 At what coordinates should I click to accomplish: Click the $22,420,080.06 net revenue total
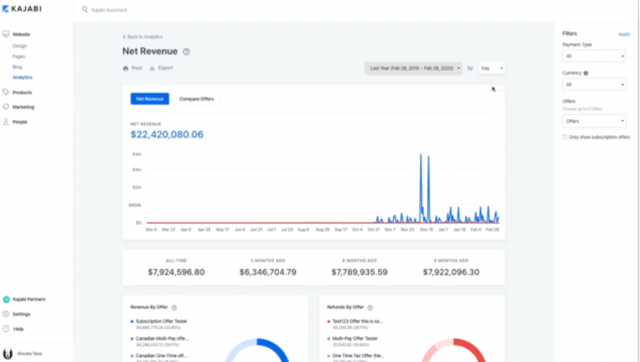(x=167, y=134)
